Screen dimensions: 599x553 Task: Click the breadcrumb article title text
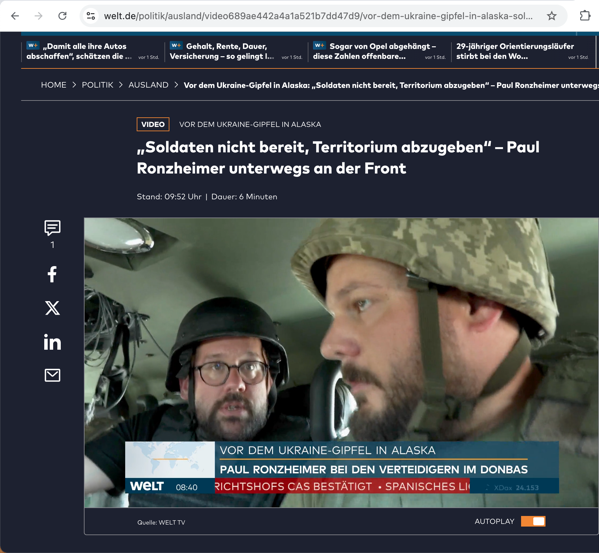(391, 85)
